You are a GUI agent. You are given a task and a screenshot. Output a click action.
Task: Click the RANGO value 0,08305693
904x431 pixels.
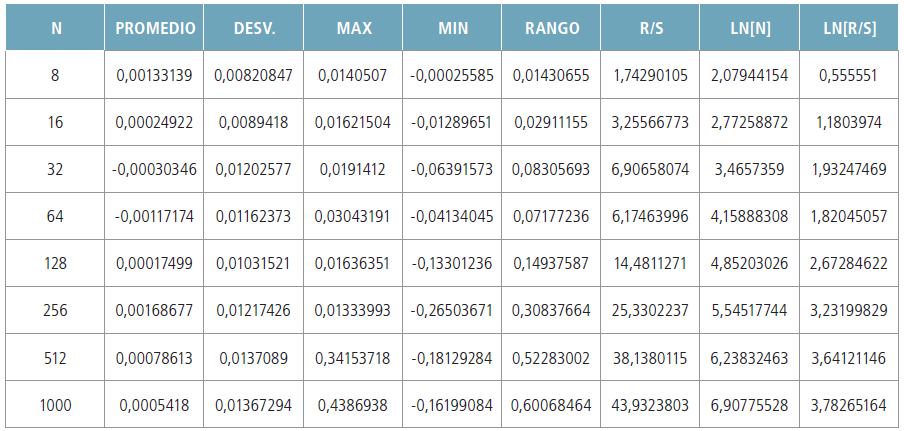point(552,170)
